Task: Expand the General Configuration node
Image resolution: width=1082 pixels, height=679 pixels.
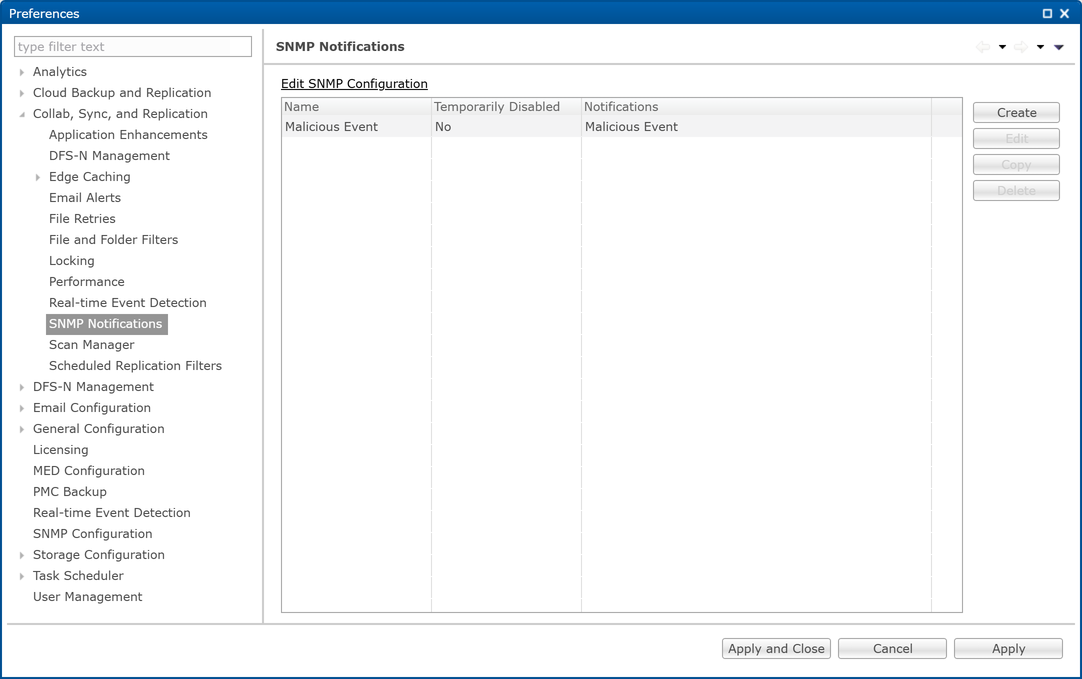Action: click(22, 429)
